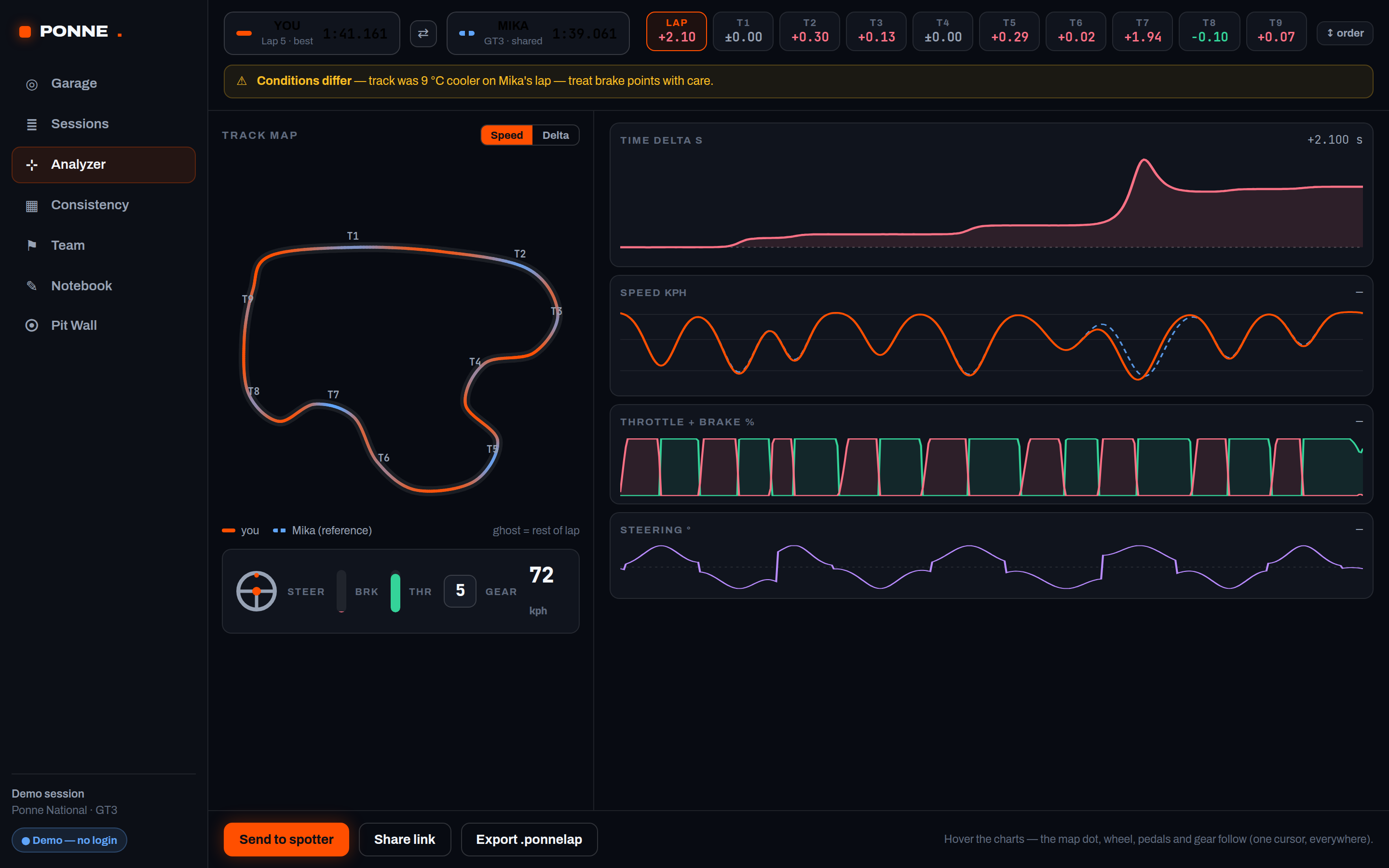Select the T5 +0.29 sector chip
The image size is (1389, 868).
[1009, 31]
